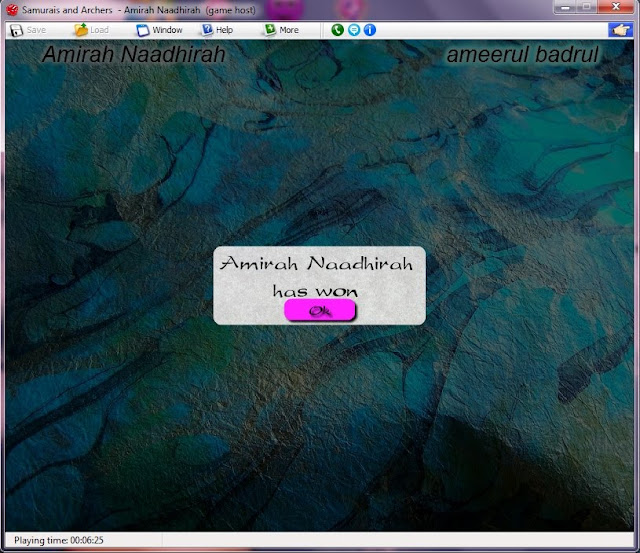Image resolution: width=640 pixels, height=553 pixels.
Task: Click the blue info icon
Action: 370,30
